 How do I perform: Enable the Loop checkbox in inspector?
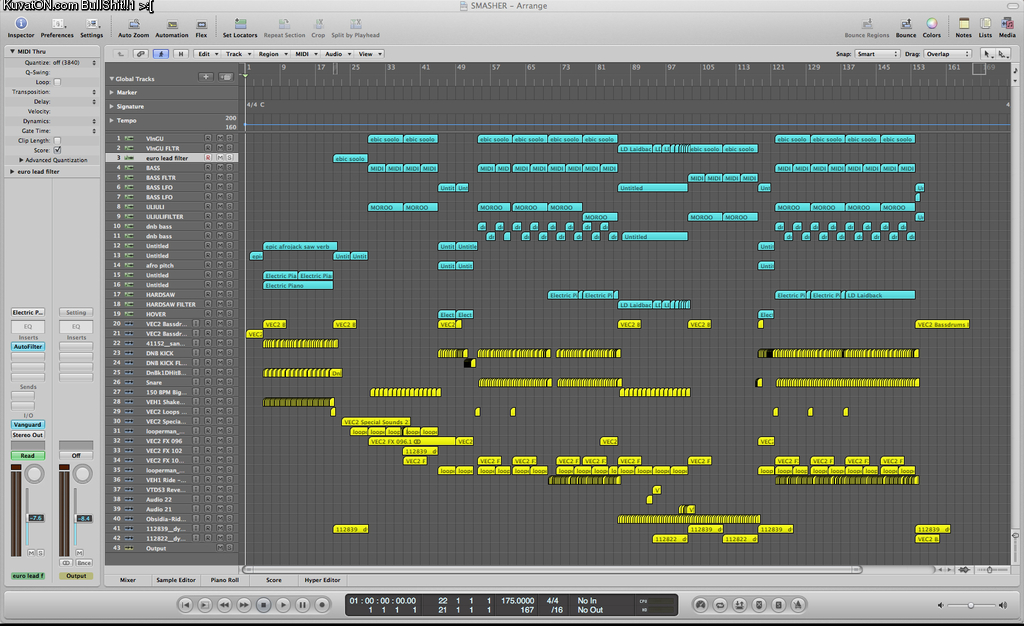pos(57,81)
